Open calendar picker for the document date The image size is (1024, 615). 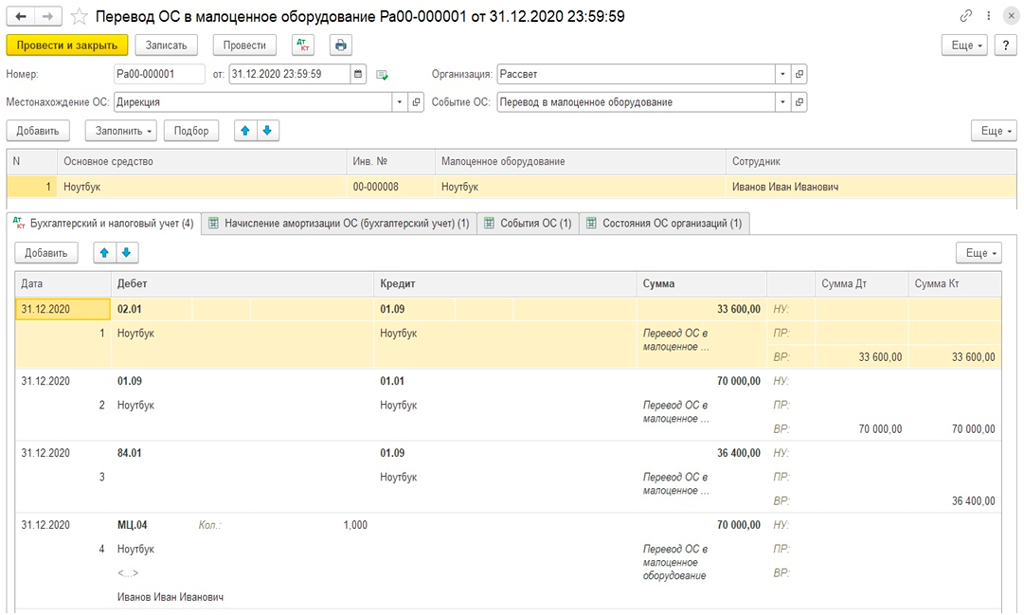point(358,74)
